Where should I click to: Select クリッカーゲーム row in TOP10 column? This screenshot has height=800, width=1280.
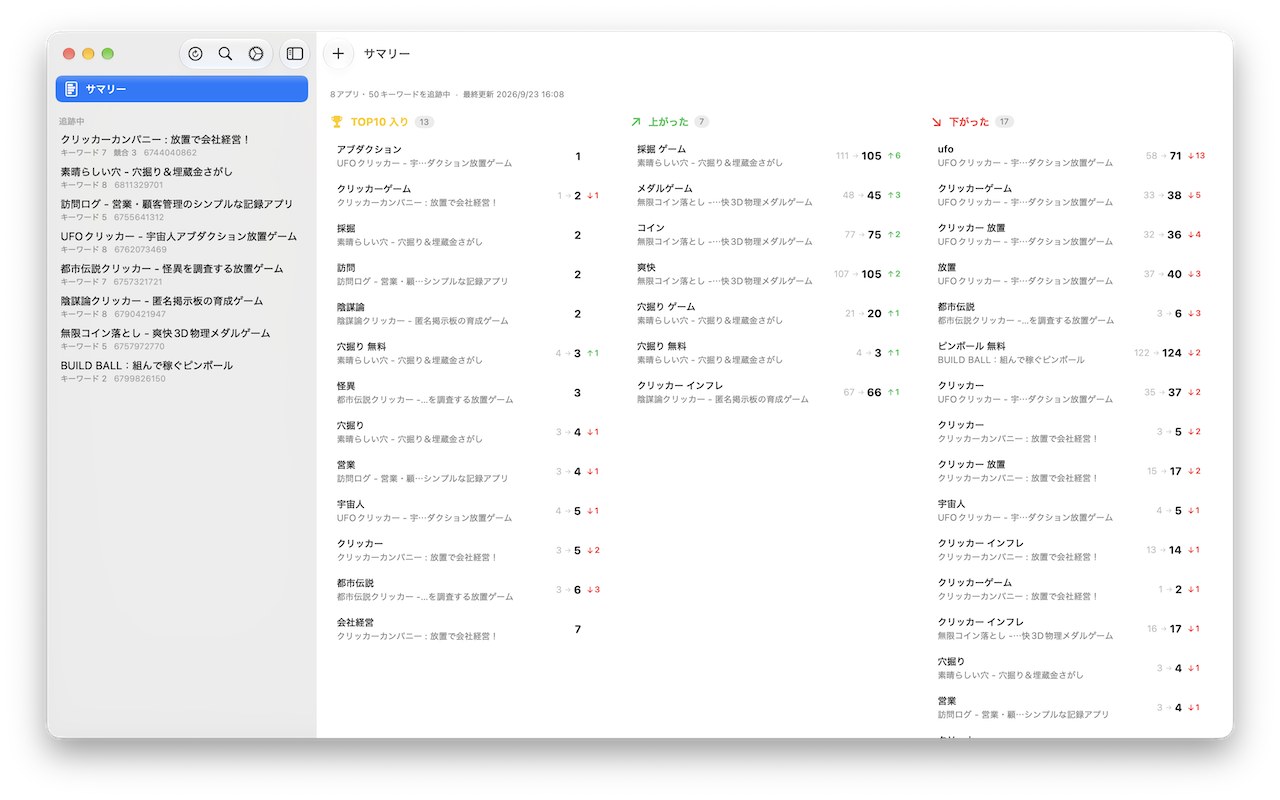[467, 195]
